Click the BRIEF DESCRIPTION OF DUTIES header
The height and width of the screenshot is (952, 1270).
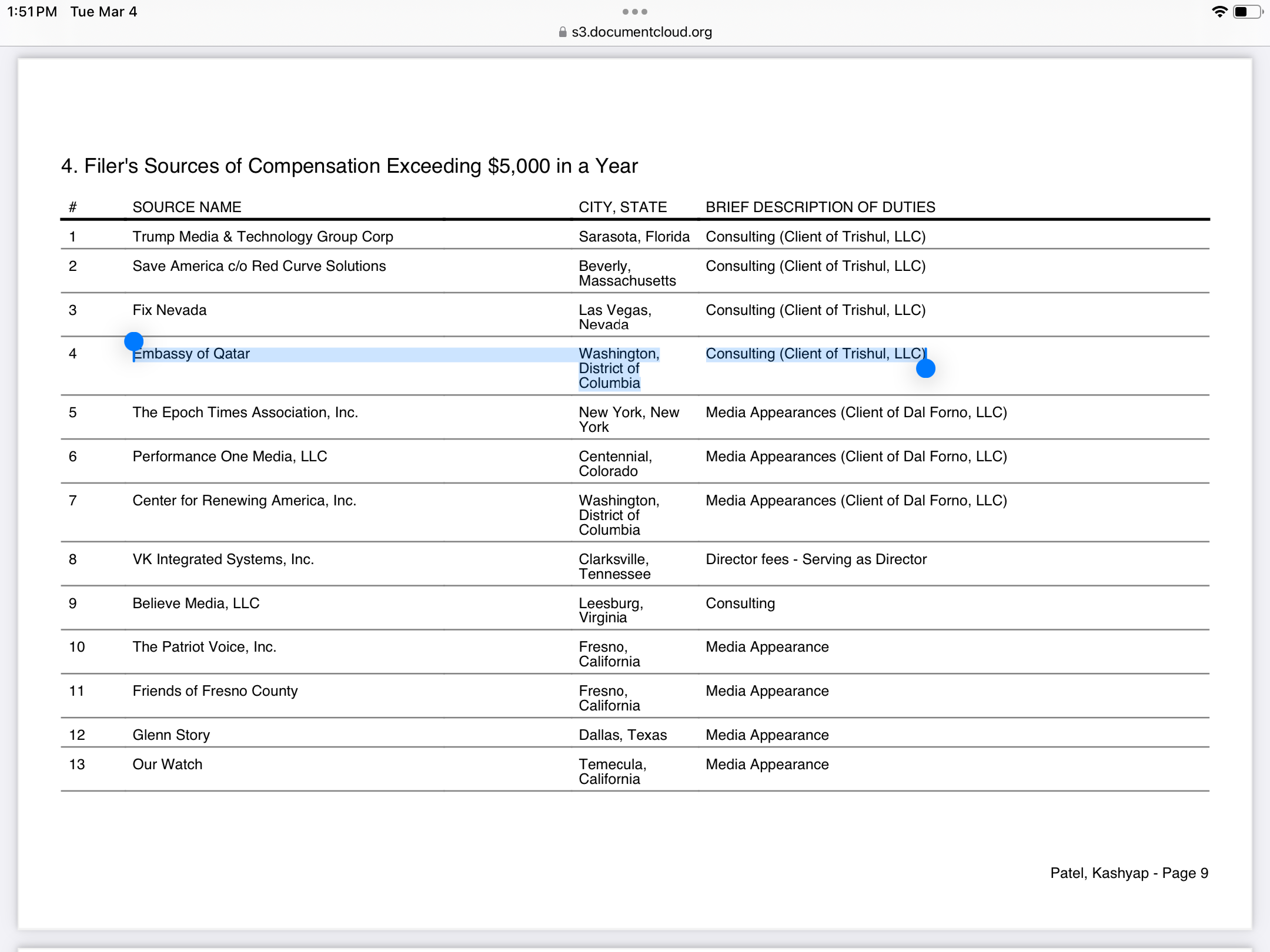pos(820,207)
